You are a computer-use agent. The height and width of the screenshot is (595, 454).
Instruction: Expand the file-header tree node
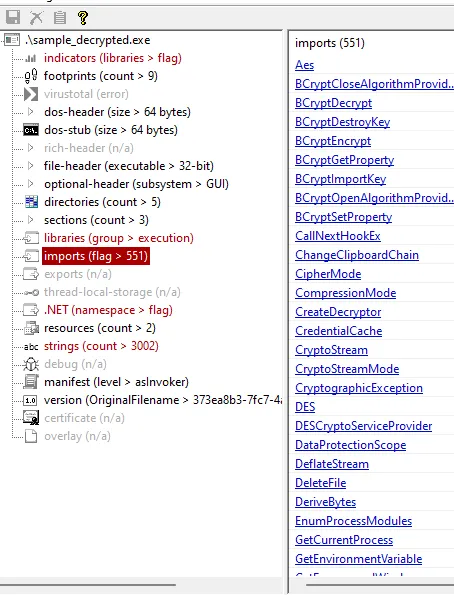31,166
